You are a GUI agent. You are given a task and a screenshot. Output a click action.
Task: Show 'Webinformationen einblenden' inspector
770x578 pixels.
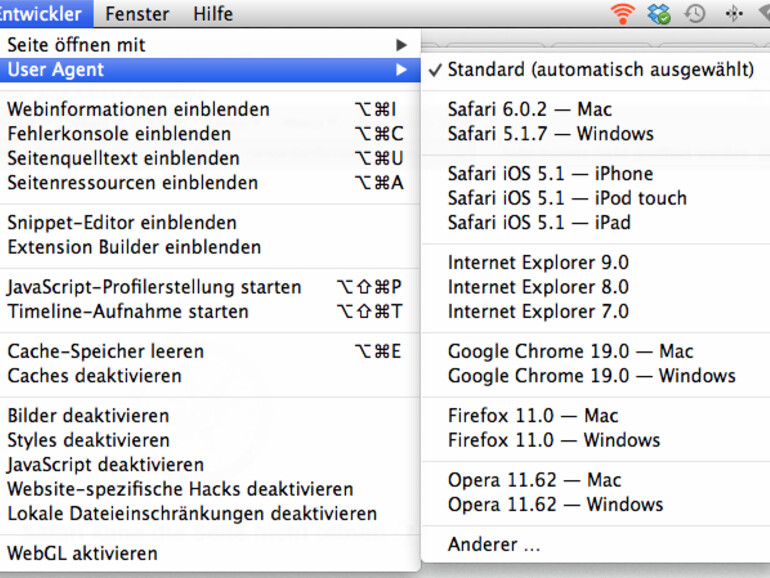pos(138,110)
